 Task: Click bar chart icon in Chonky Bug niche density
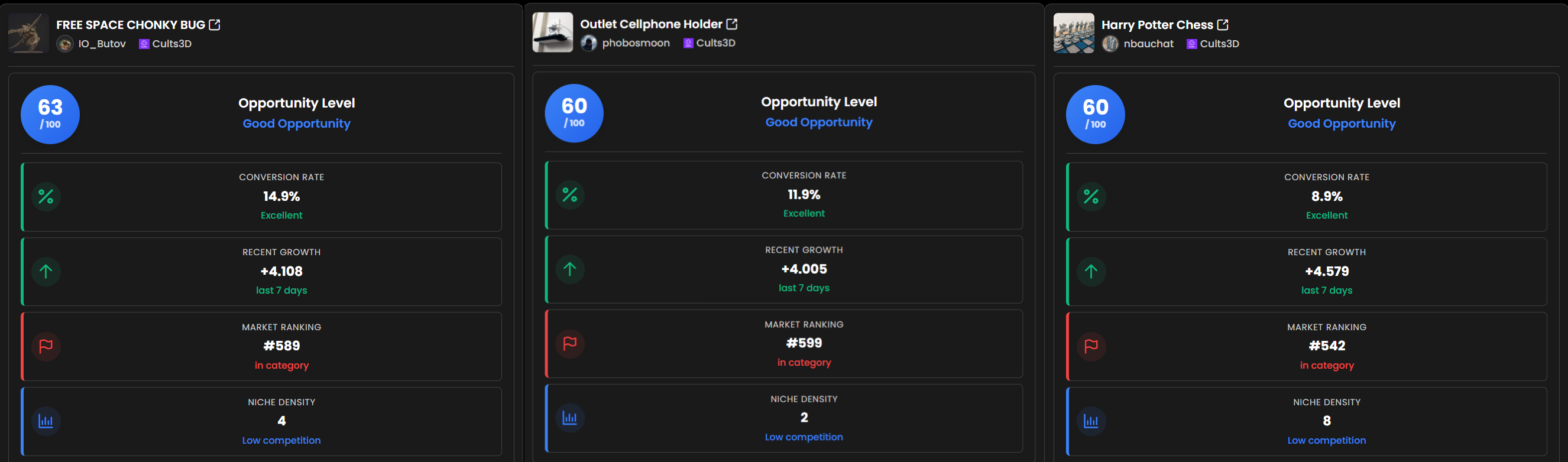coord(46,421)
